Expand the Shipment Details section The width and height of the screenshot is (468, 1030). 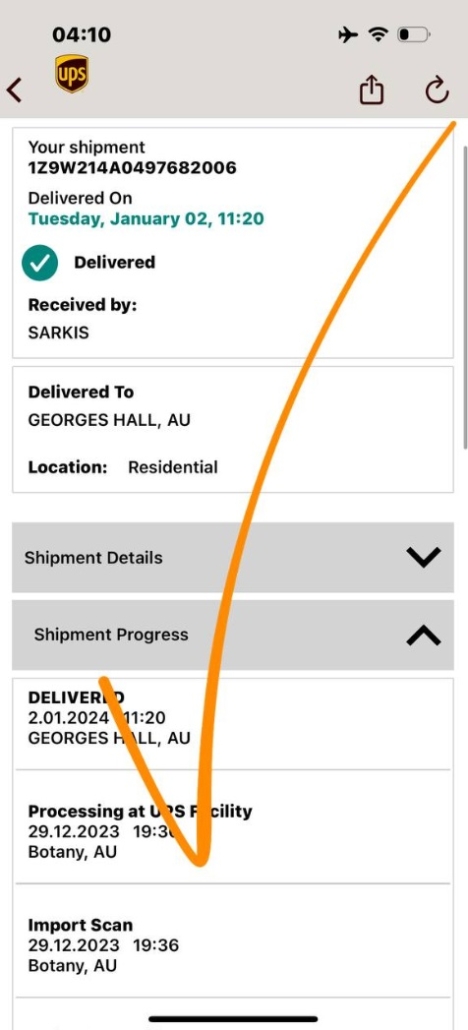point(233,558)
